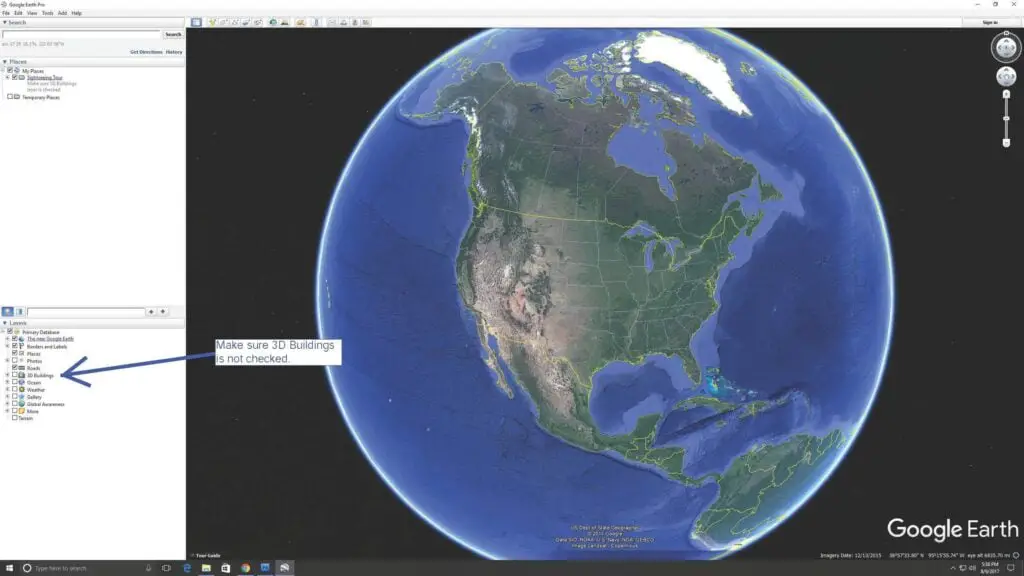This screenshot has width=1024, height=576.
Task: Toggle the sidebar visibility toolbar icon
Action: pos(196,22)
